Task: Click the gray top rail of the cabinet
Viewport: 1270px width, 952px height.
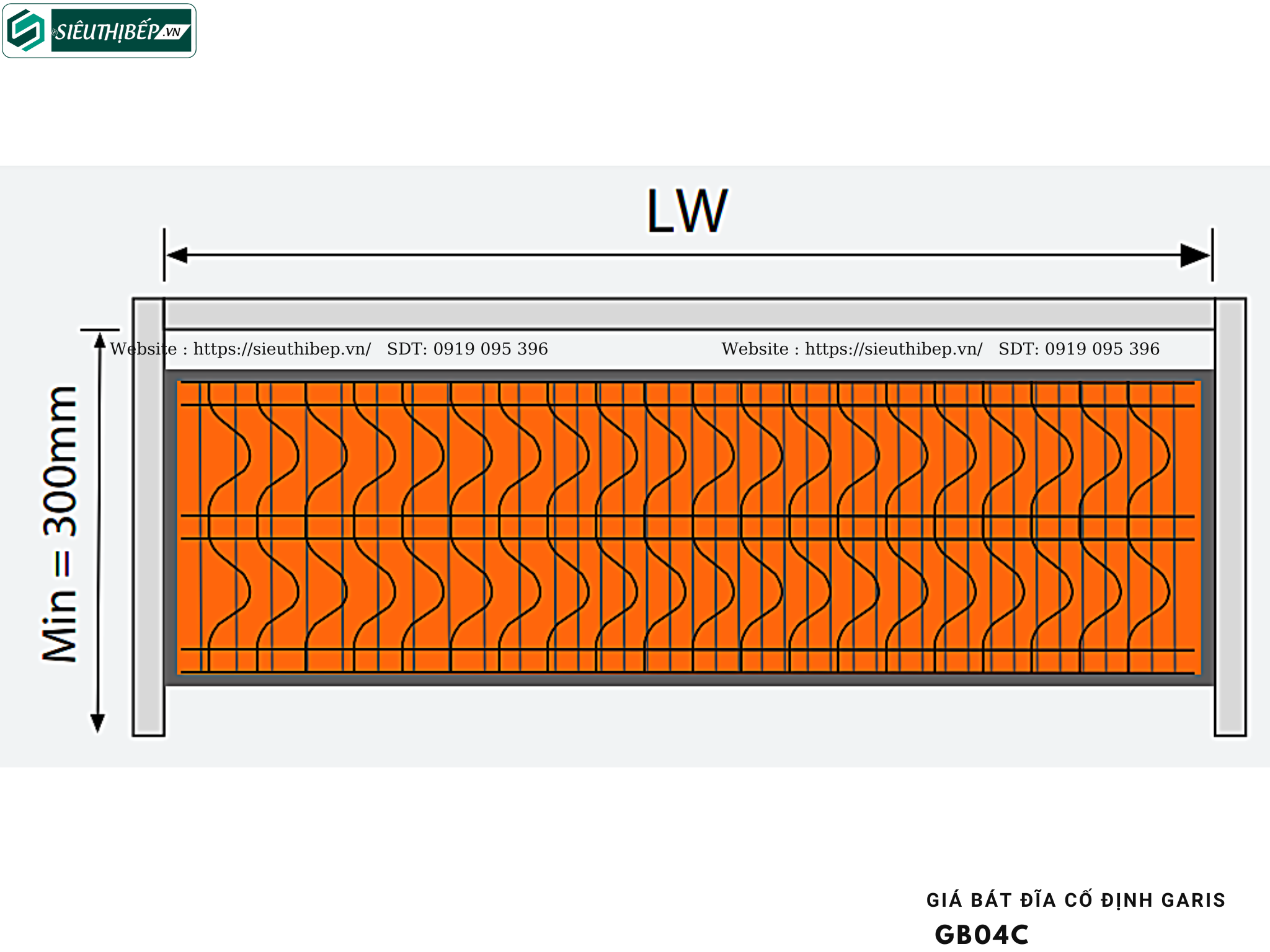Action: 688,314
